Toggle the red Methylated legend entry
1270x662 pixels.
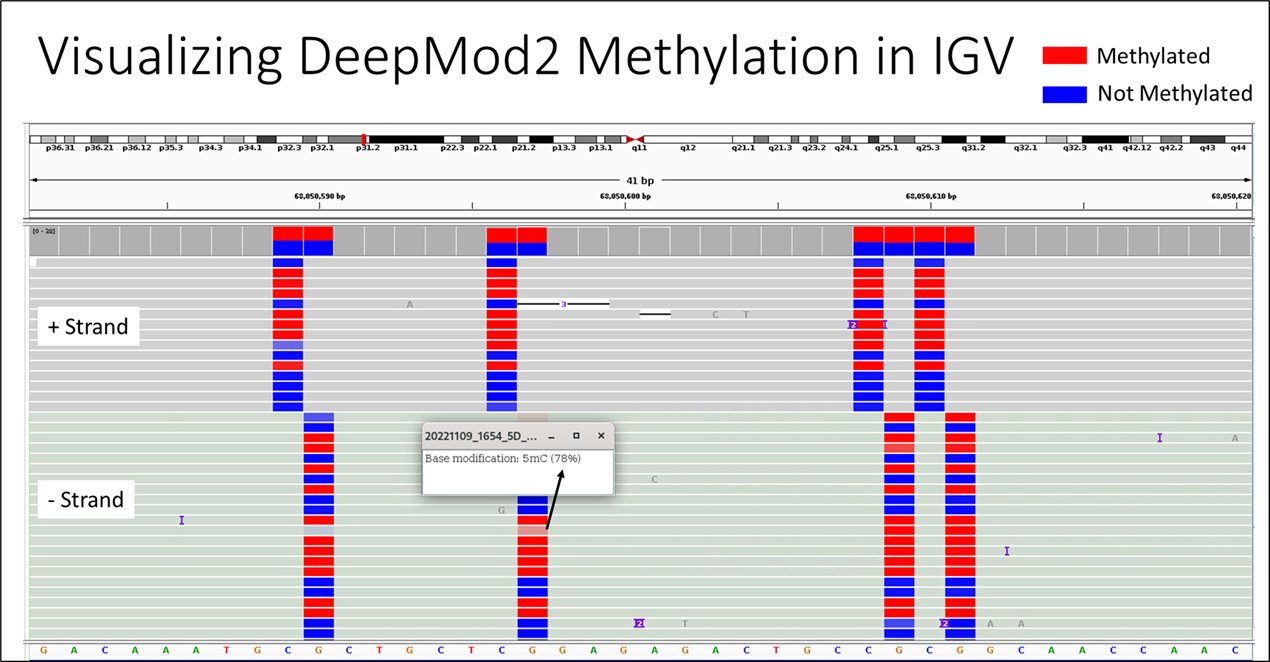[1152, 56]
